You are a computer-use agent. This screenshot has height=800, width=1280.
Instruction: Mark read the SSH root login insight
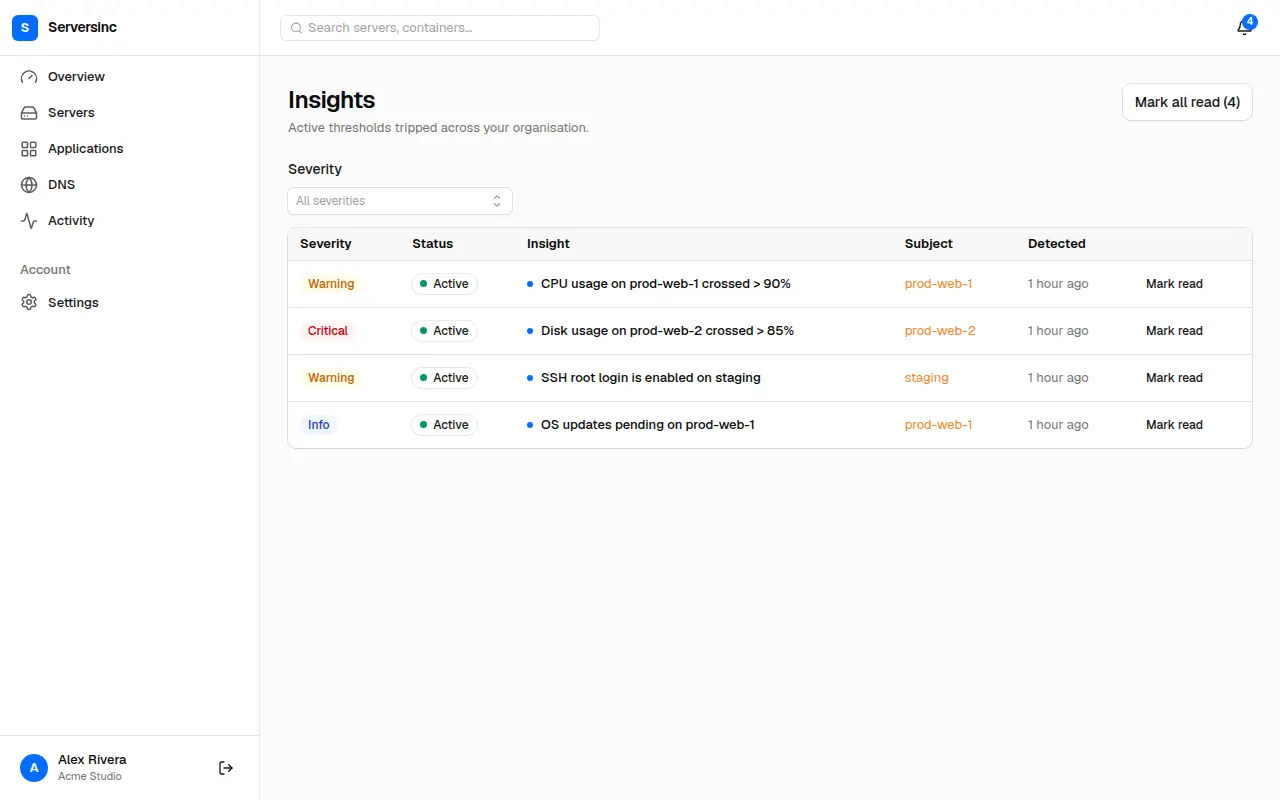pos(1174,378)
